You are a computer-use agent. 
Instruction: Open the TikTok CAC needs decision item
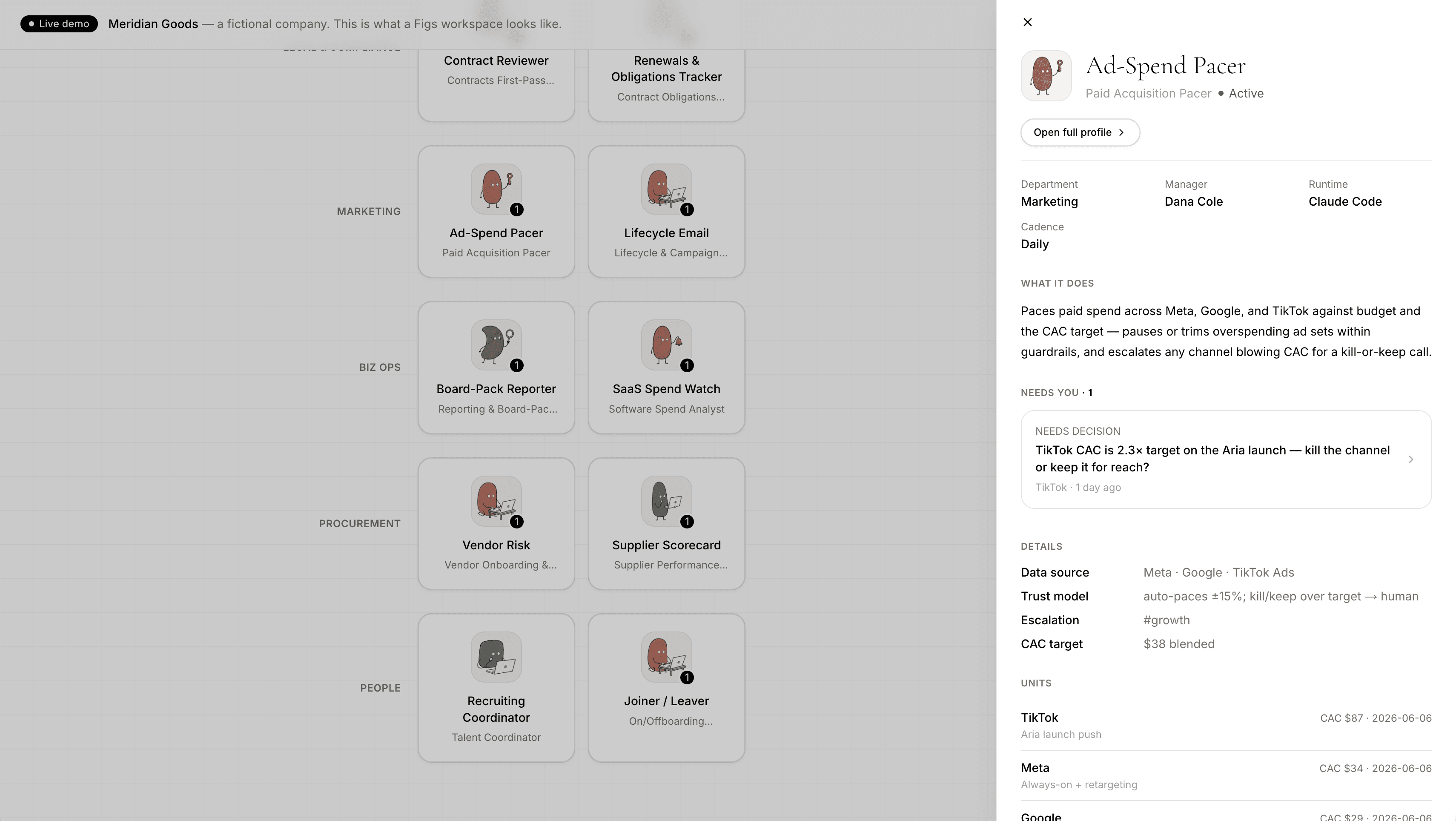[1225, 459]
